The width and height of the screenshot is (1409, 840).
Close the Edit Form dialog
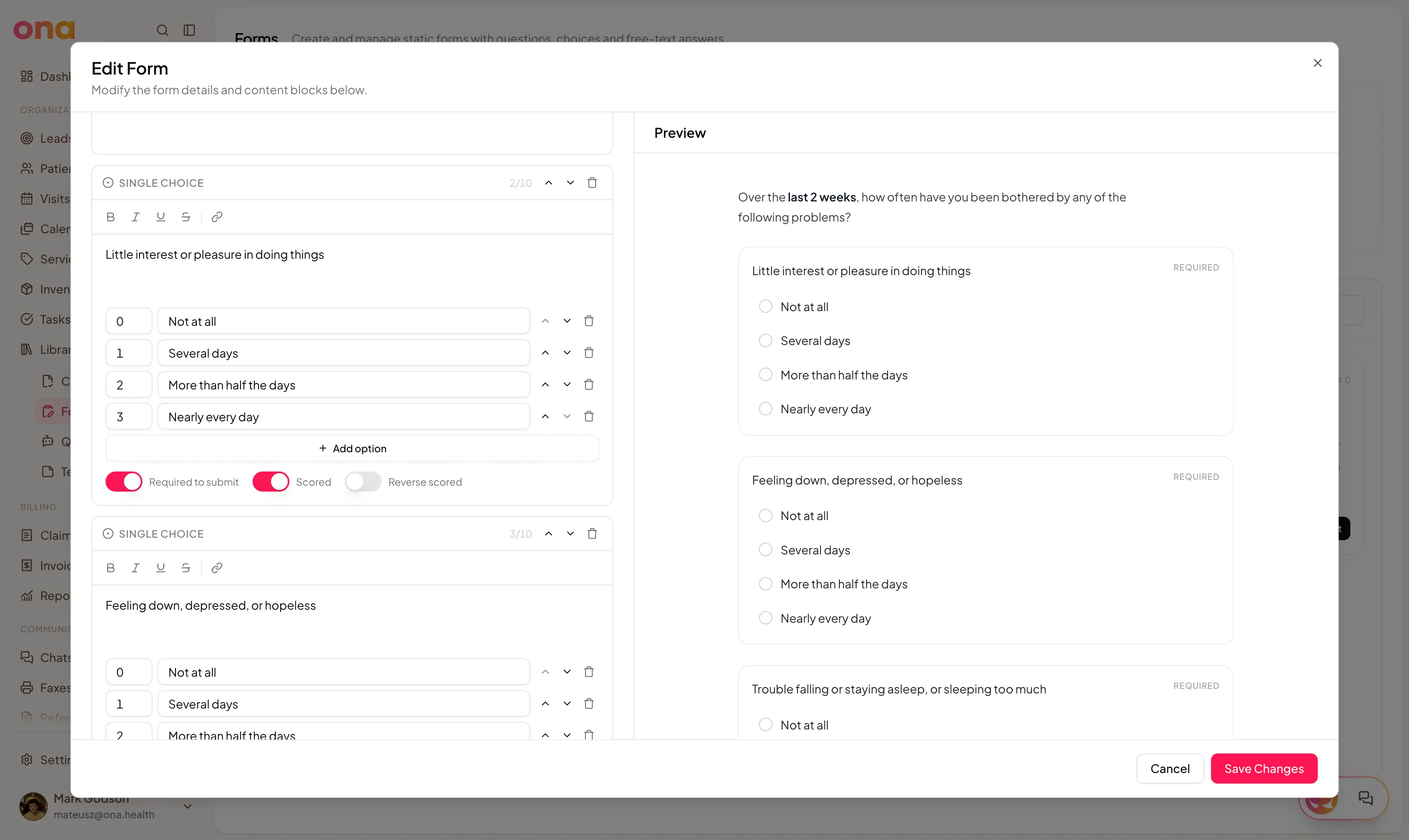coord(1318,63)
